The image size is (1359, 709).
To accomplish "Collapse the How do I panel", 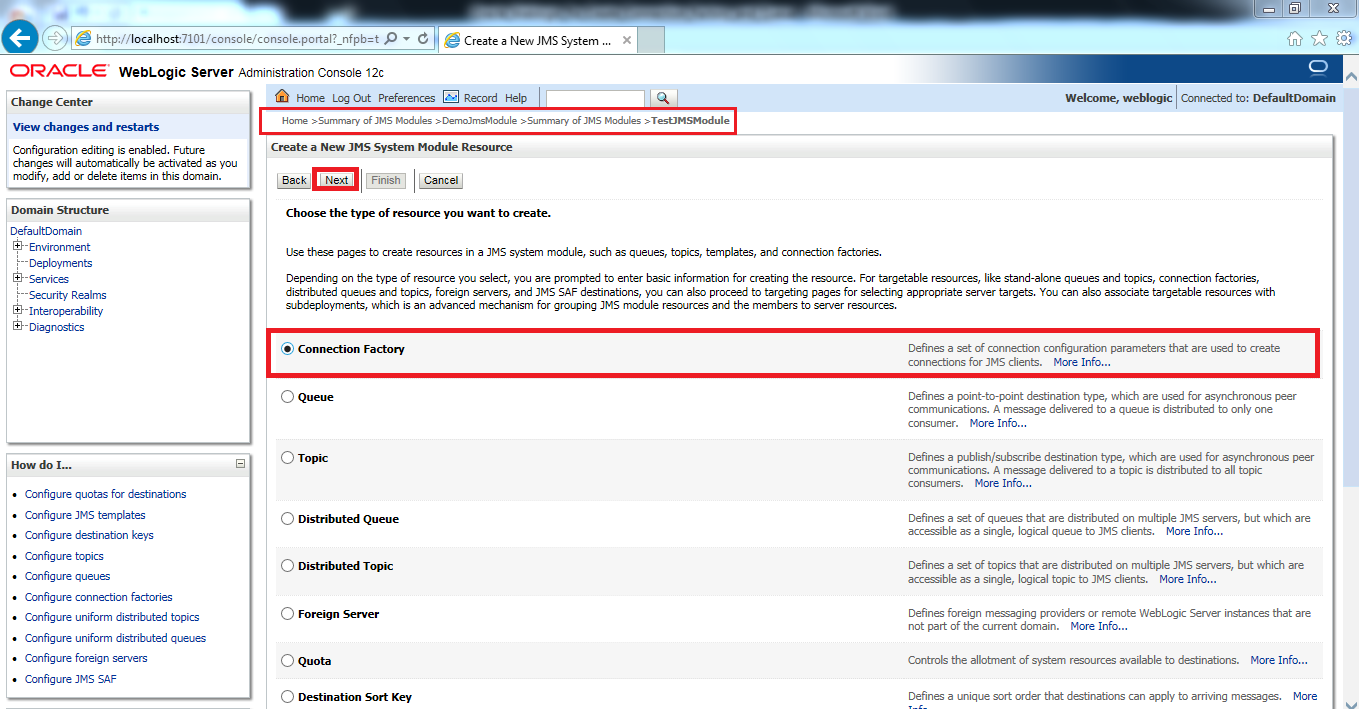I will [240, 464].
